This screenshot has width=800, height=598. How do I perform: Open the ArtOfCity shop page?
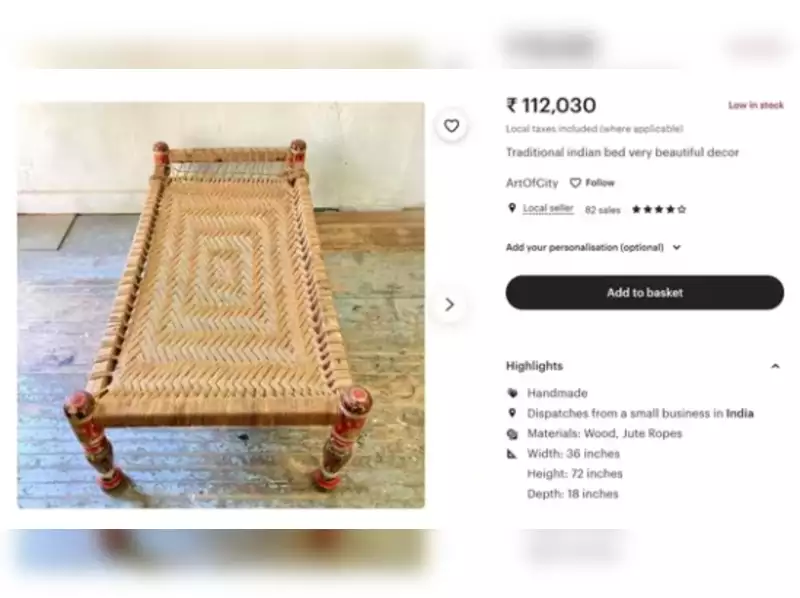532,183
